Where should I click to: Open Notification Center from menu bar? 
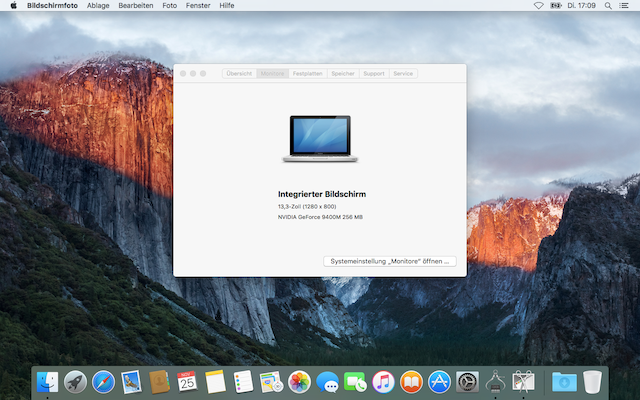pyautogui.click(x=626, y=5)
